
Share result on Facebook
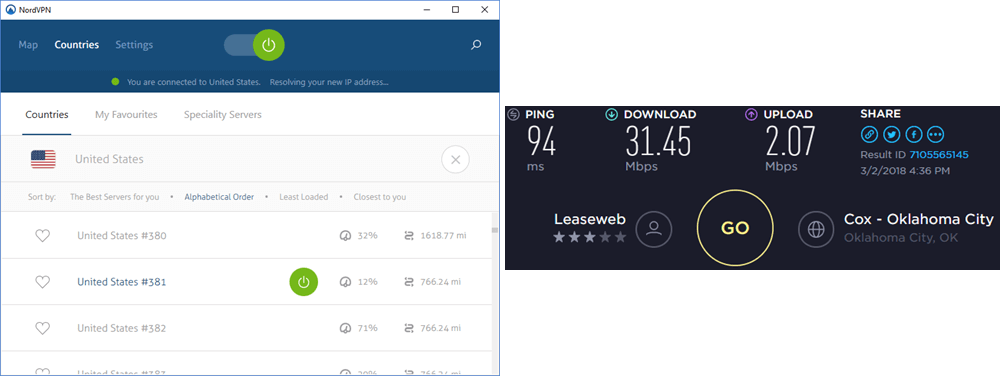[x=914, y=135]
